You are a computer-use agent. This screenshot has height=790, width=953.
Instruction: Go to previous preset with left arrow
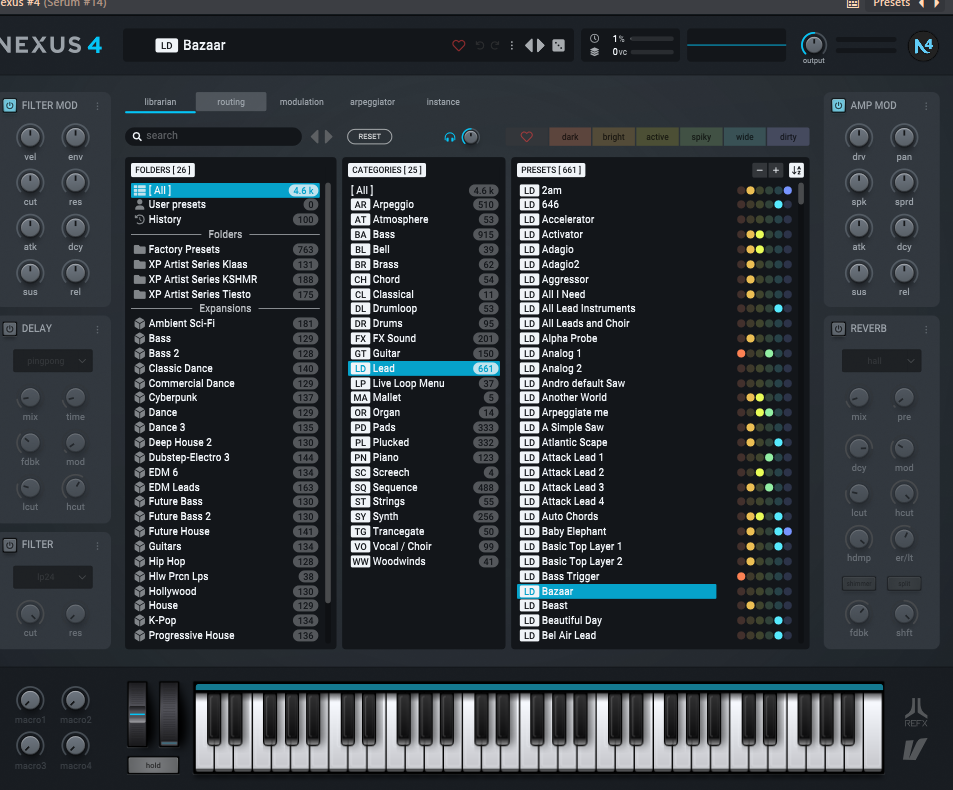click(x=528, y=46)
